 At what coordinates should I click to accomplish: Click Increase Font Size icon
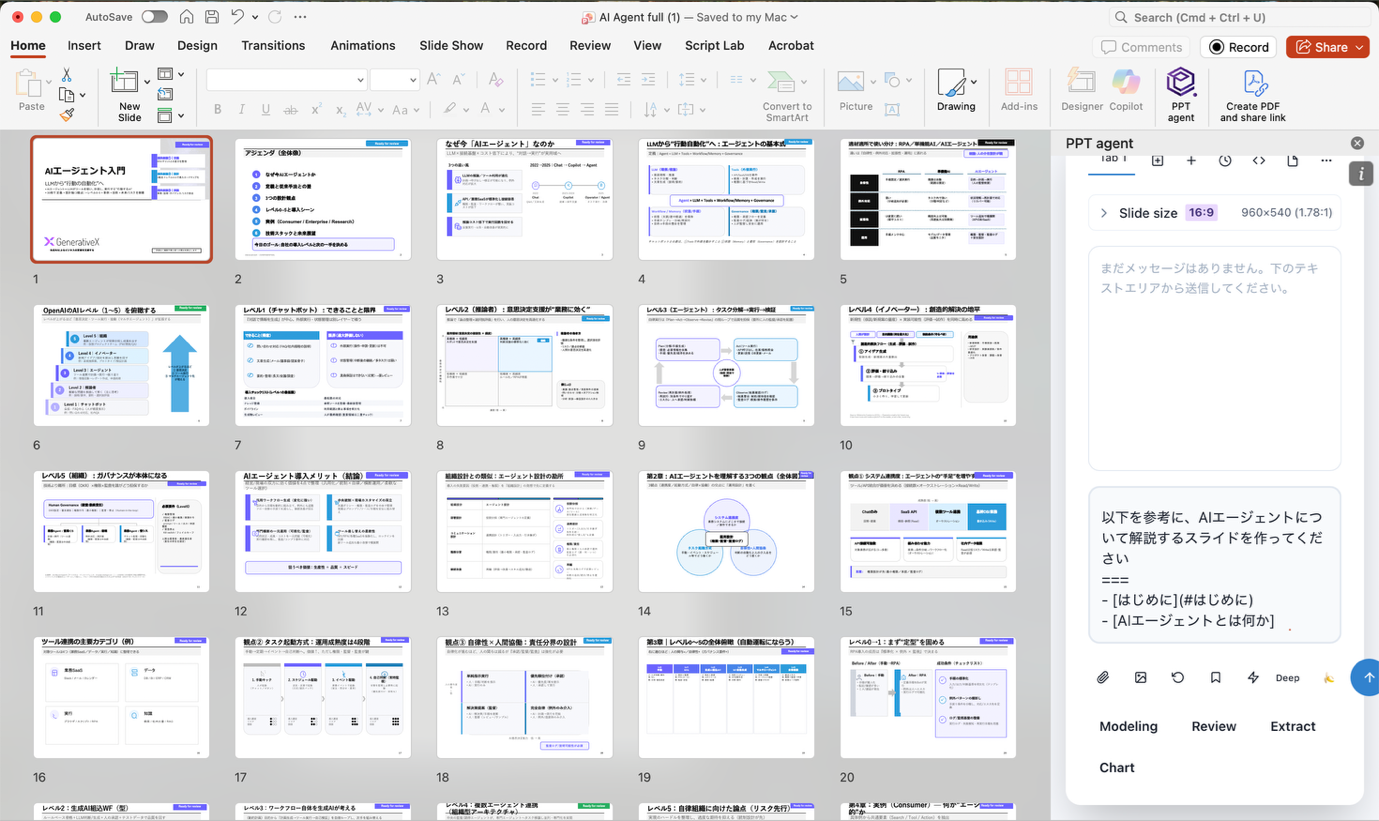click(433, 79)
